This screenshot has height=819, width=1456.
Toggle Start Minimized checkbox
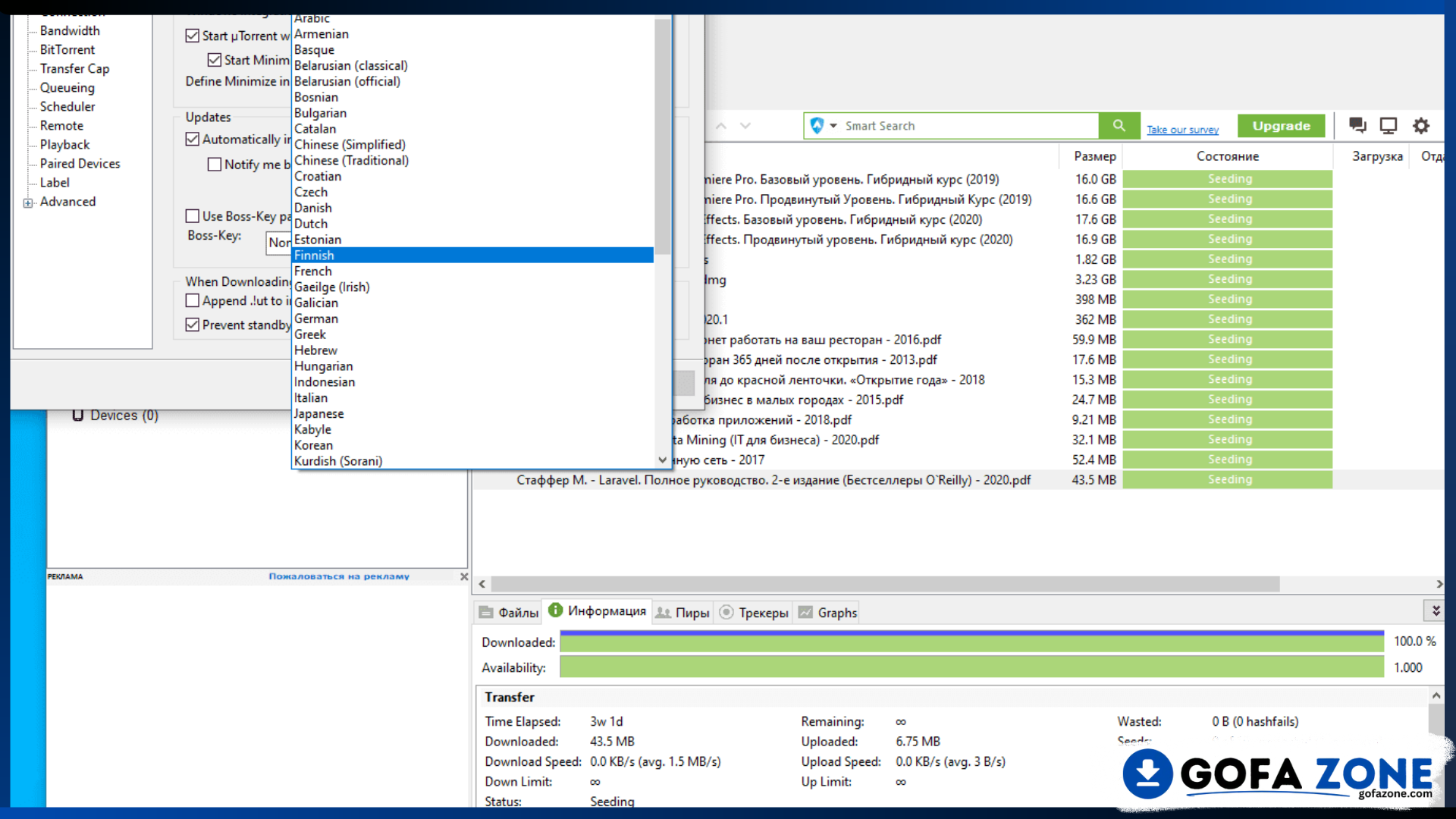coord(215,60)
